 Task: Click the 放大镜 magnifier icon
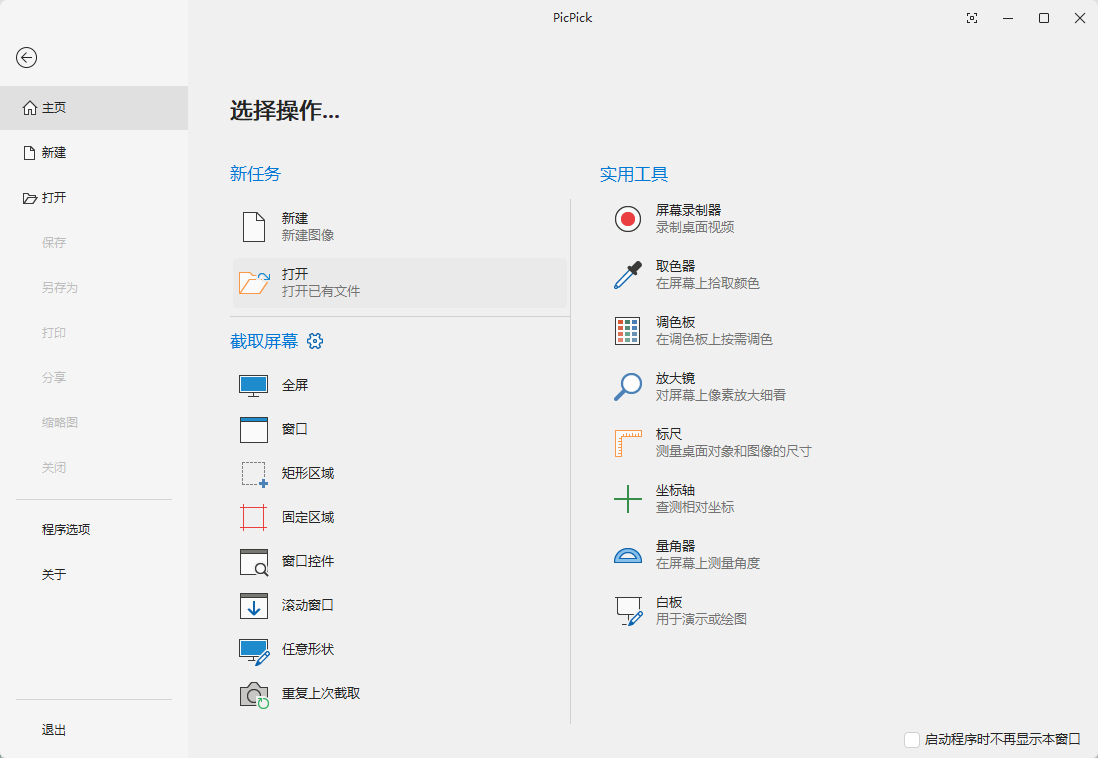(627, 387)
